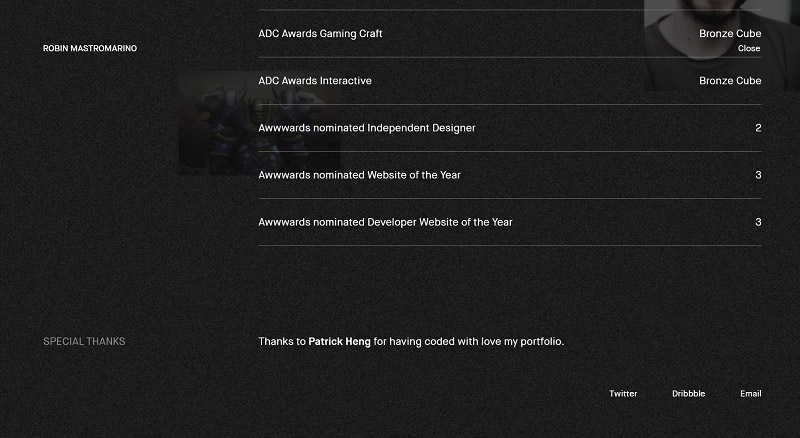The width and height of the screenshot is (800, 438).
Task: Open the Dribbble profile link
Action: coord(688,394)
